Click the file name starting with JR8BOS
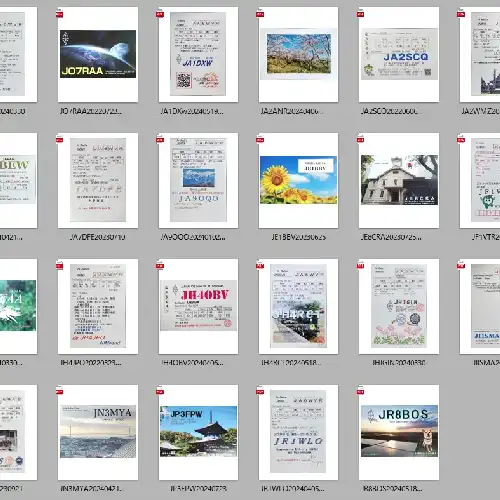Image resolution: width=500 pixels, height=500 pixels. (x=393, y=489)
